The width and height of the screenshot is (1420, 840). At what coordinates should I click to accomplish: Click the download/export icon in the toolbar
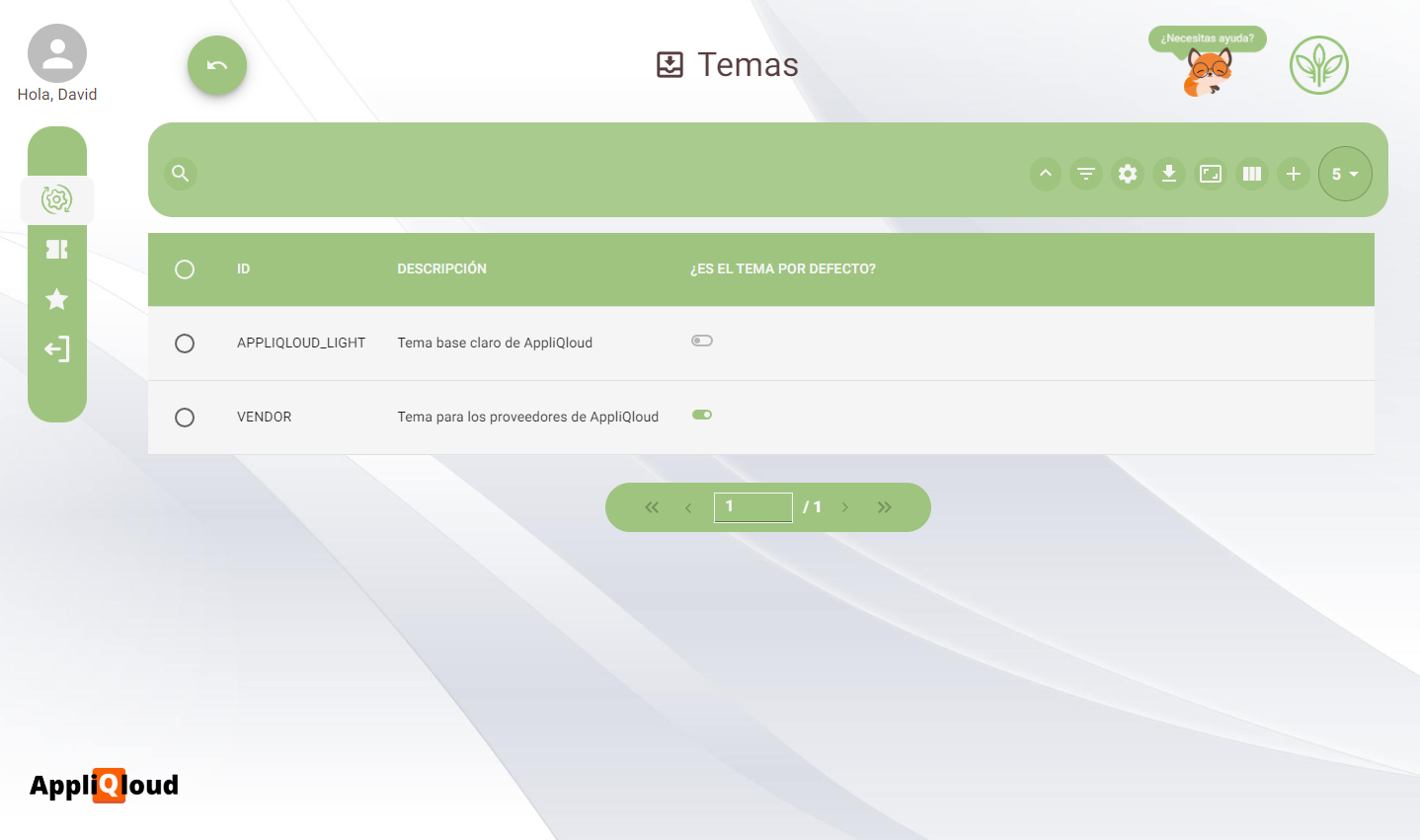[x=1169, y=174]
